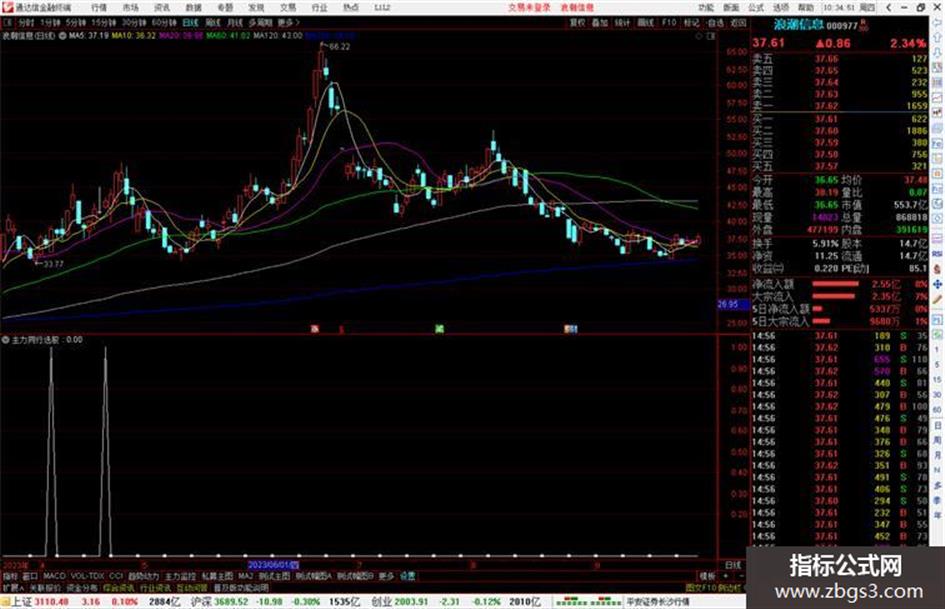Viewport: 945px width, 609px height.
Task: Open the 资金分布 tab
Action: click(x=82, y=587)
